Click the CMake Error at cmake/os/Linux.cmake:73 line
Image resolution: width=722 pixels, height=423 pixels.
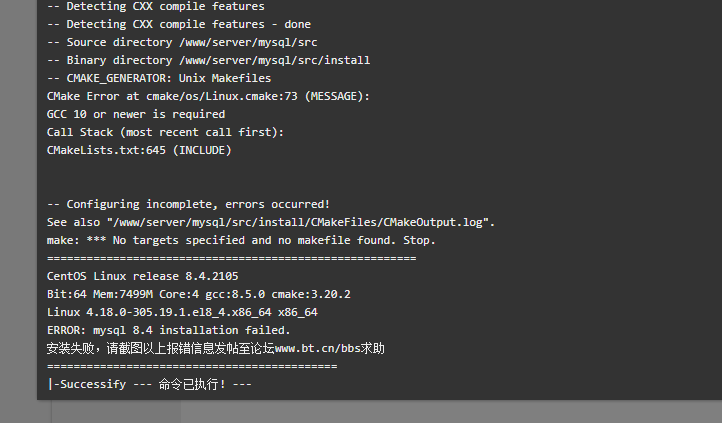[x=208, y=96]
